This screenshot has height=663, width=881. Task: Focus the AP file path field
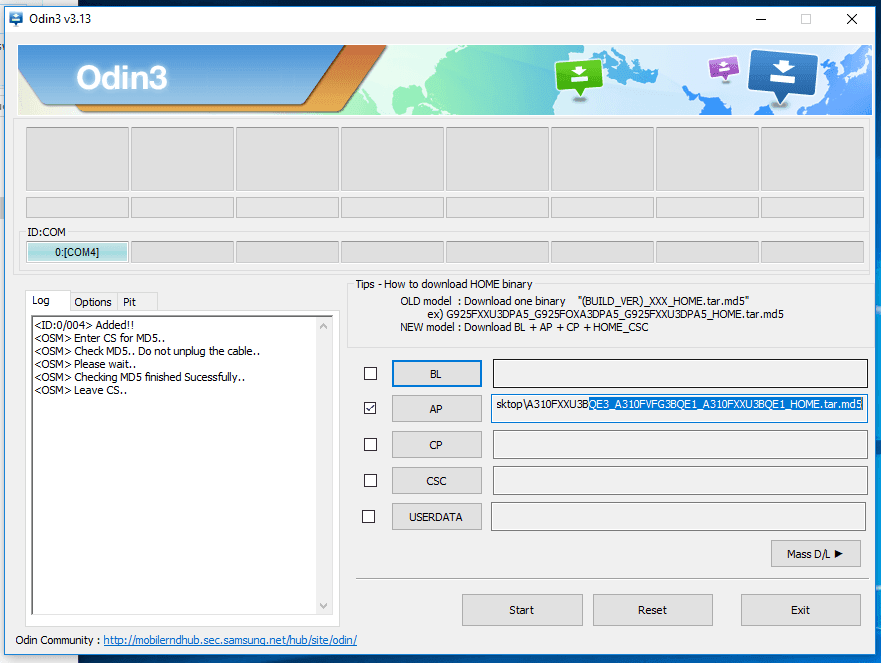click(679, 408)
